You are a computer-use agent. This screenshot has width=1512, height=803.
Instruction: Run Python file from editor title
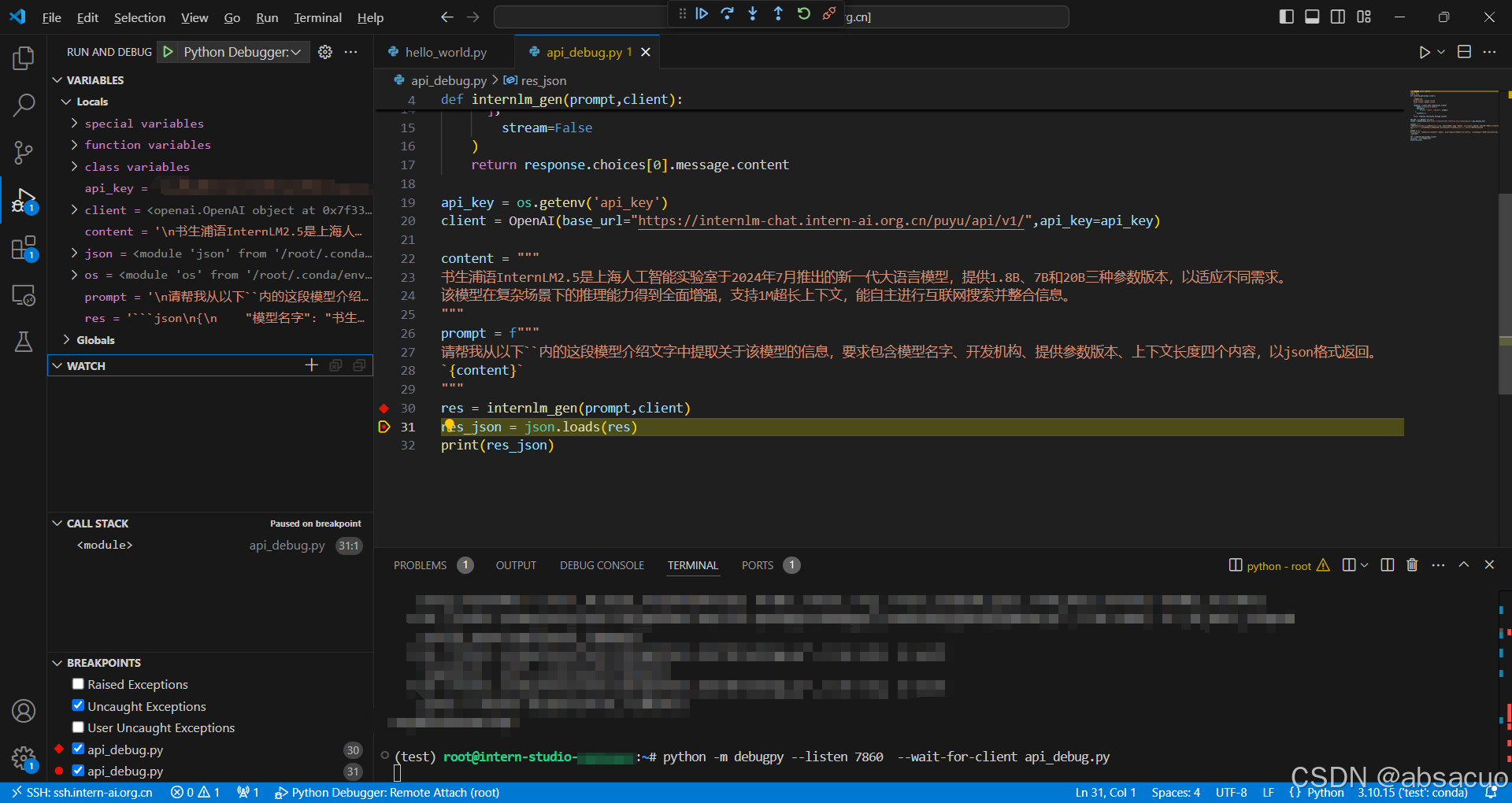click(1424, 52)
